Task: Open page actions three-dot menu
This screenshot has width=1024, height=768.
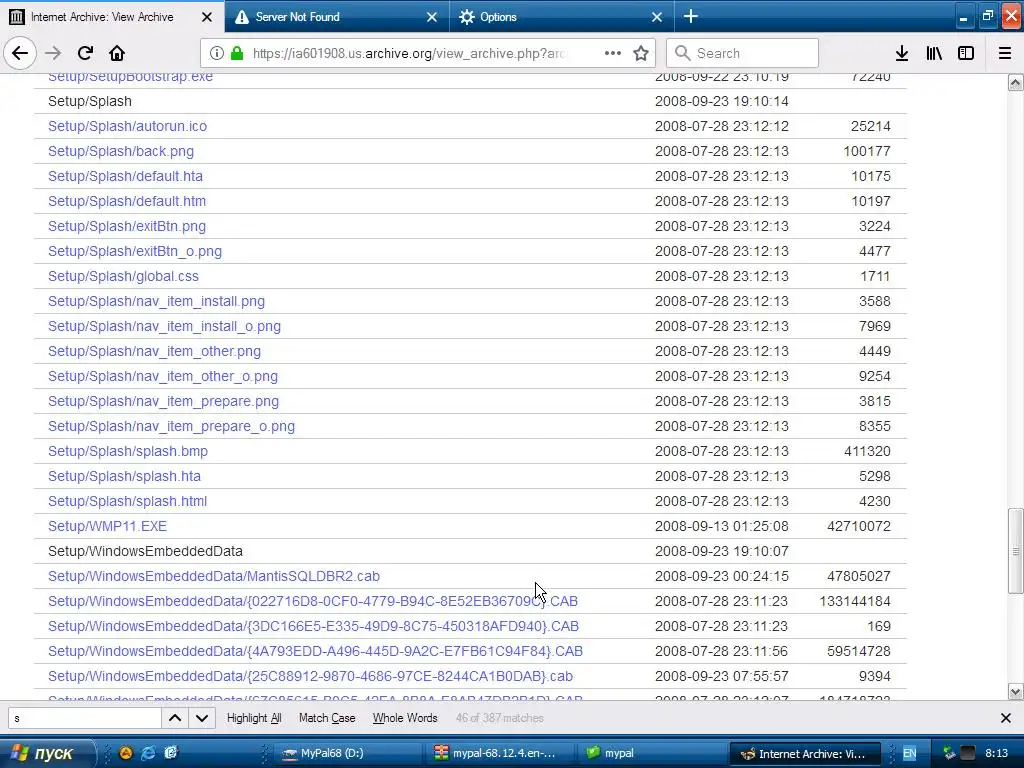Action: (613, 53)
